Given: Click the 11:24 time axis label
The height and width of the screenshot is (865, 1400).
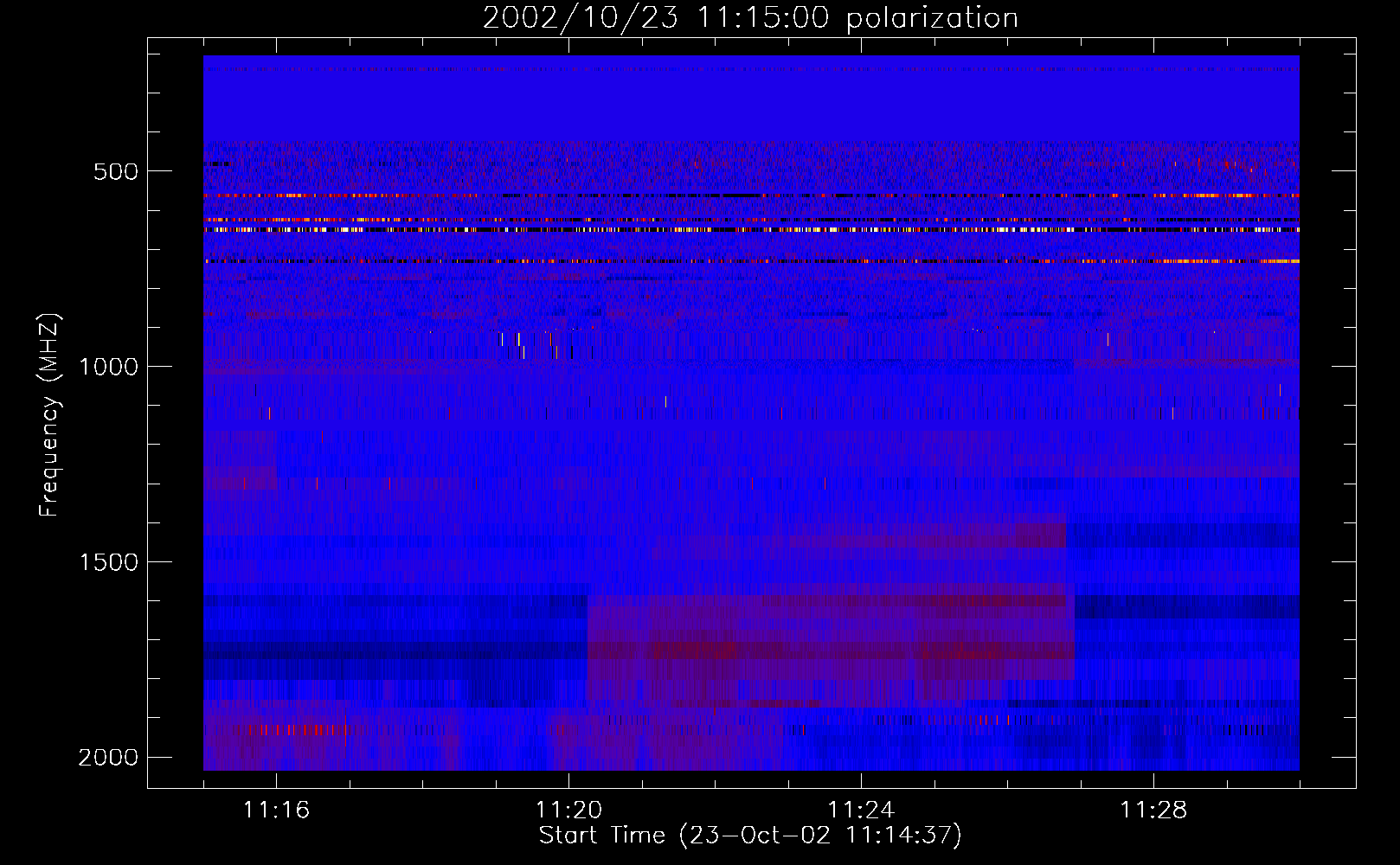Looking at the screenshot, I should point(861,811).
